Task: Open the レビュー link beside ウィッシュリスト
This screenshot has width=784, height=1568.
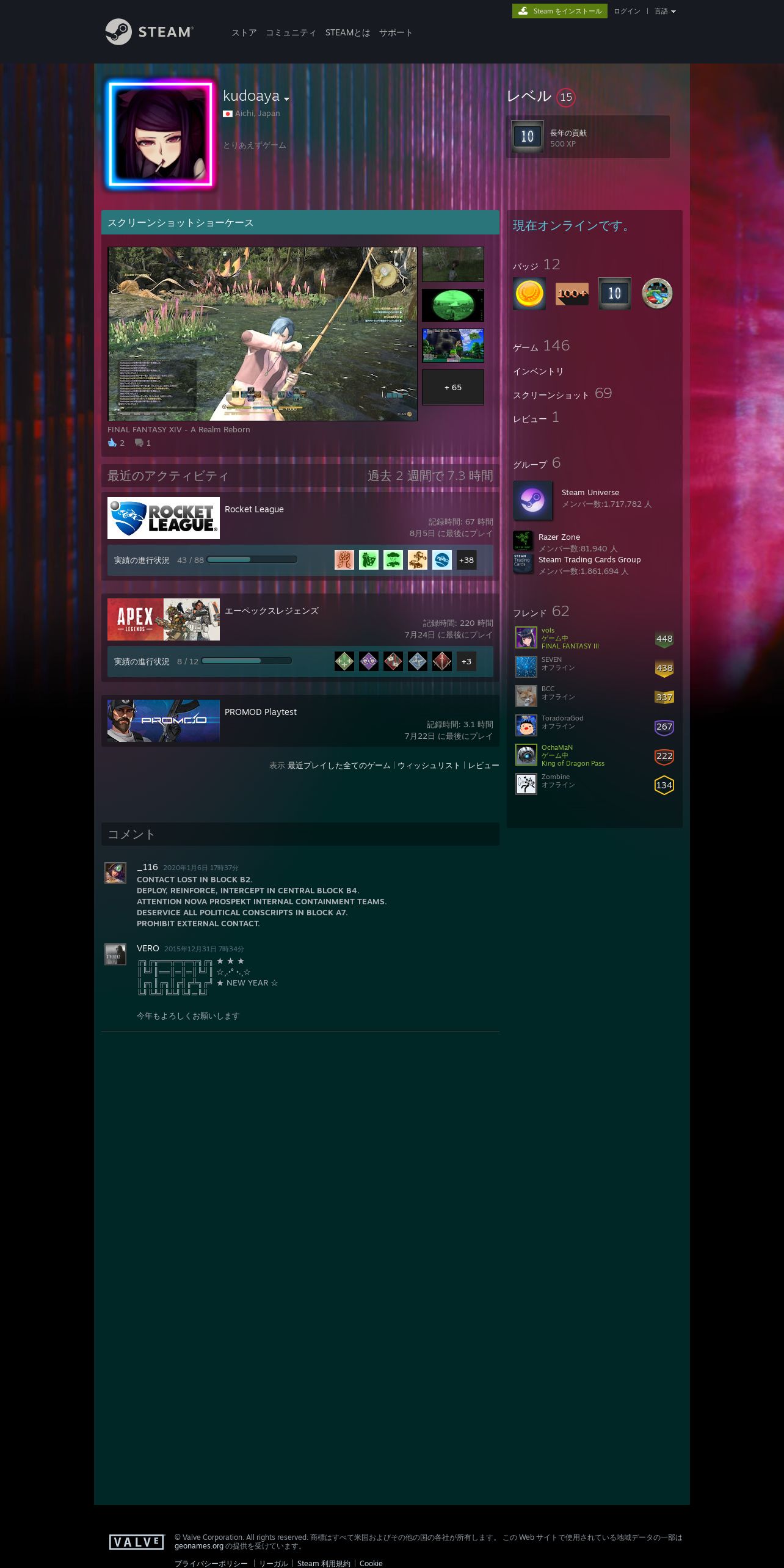Action: point(484,766)
